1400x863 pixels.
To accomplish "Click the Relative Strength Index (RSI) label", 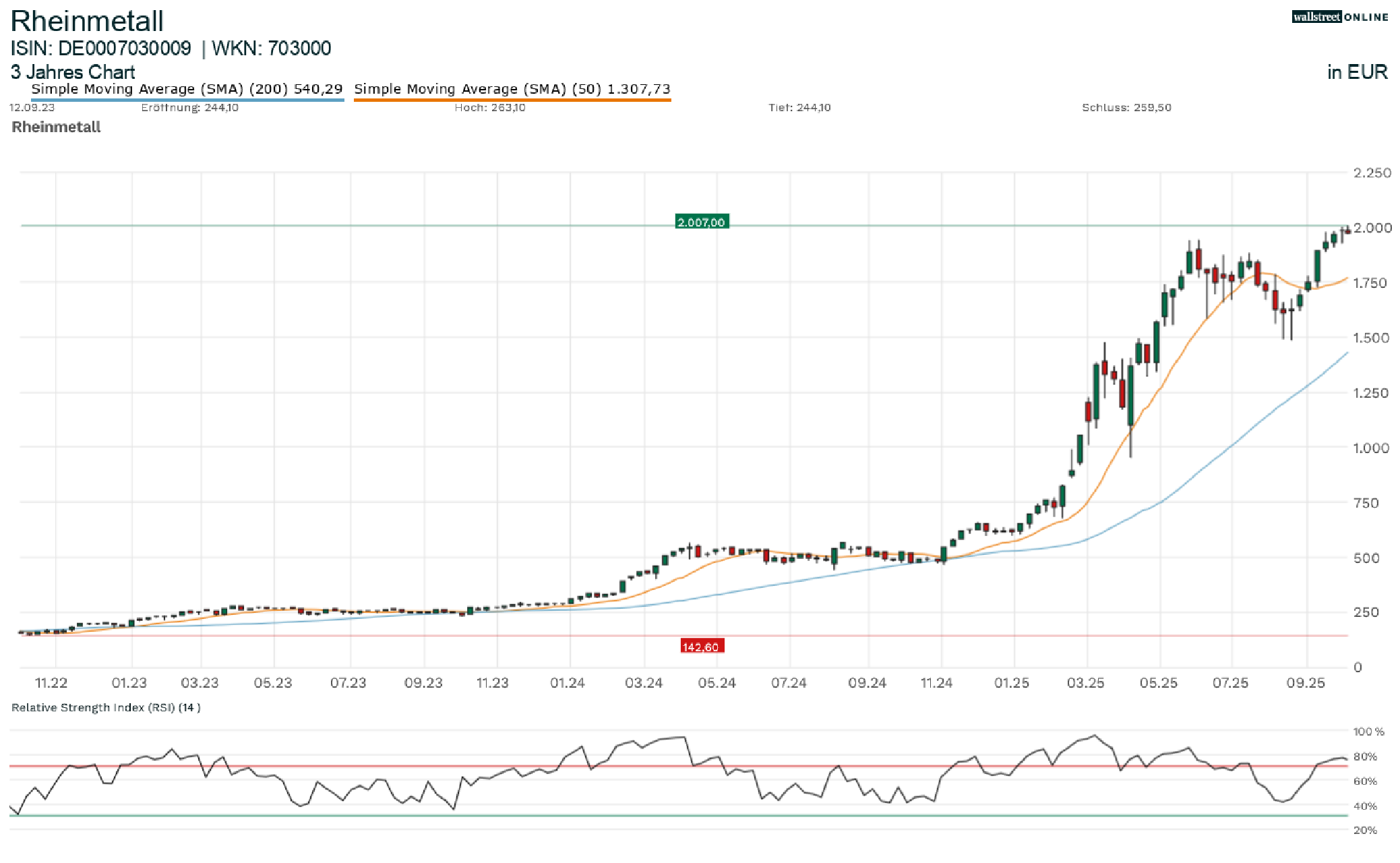I will (x=106, y=707).
